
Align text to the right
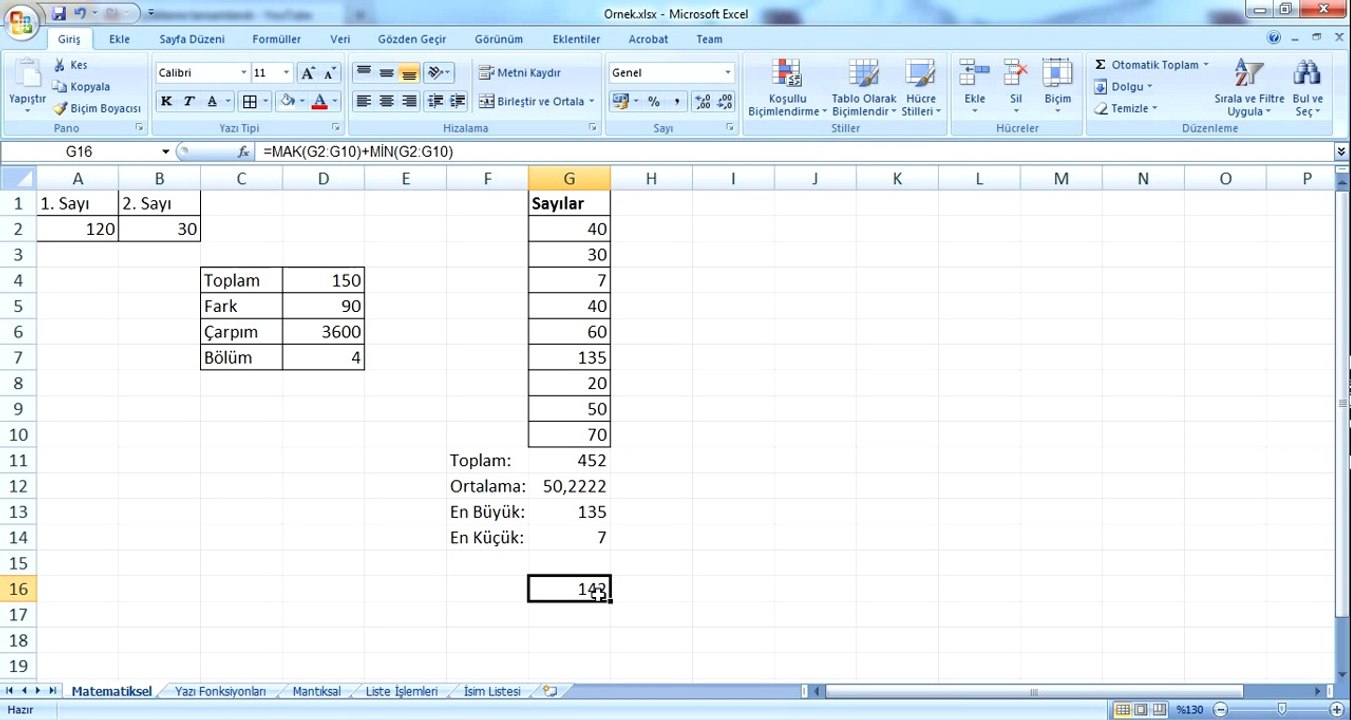coord(409,101)
